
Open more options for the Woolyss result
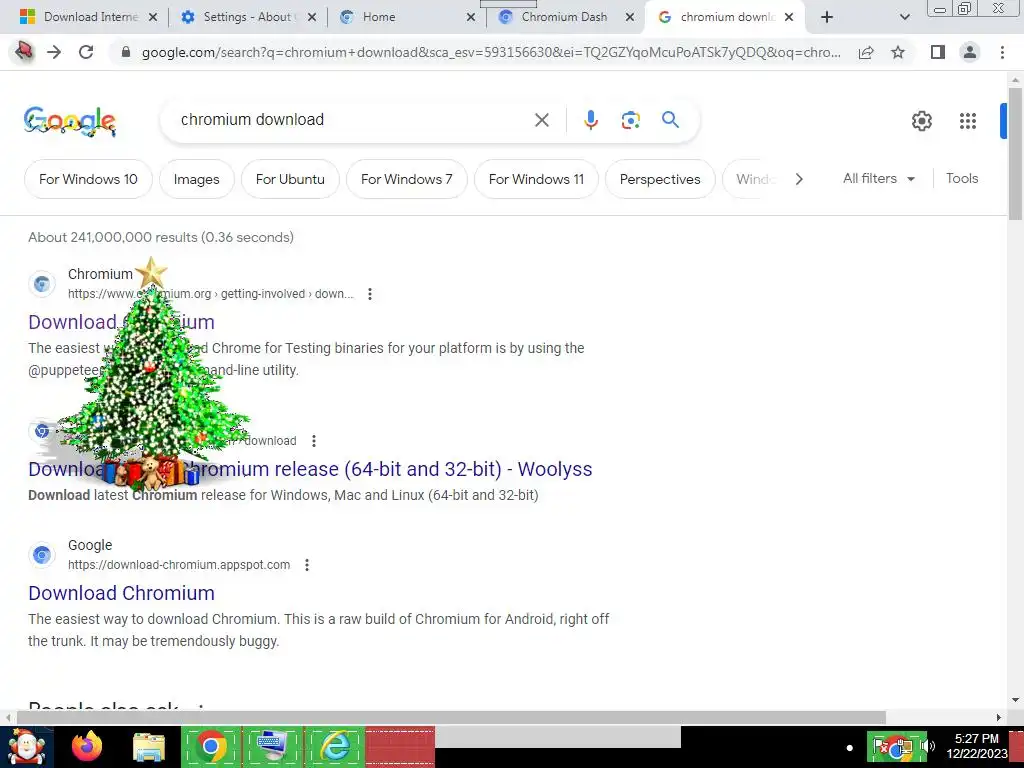pos(314,441)
